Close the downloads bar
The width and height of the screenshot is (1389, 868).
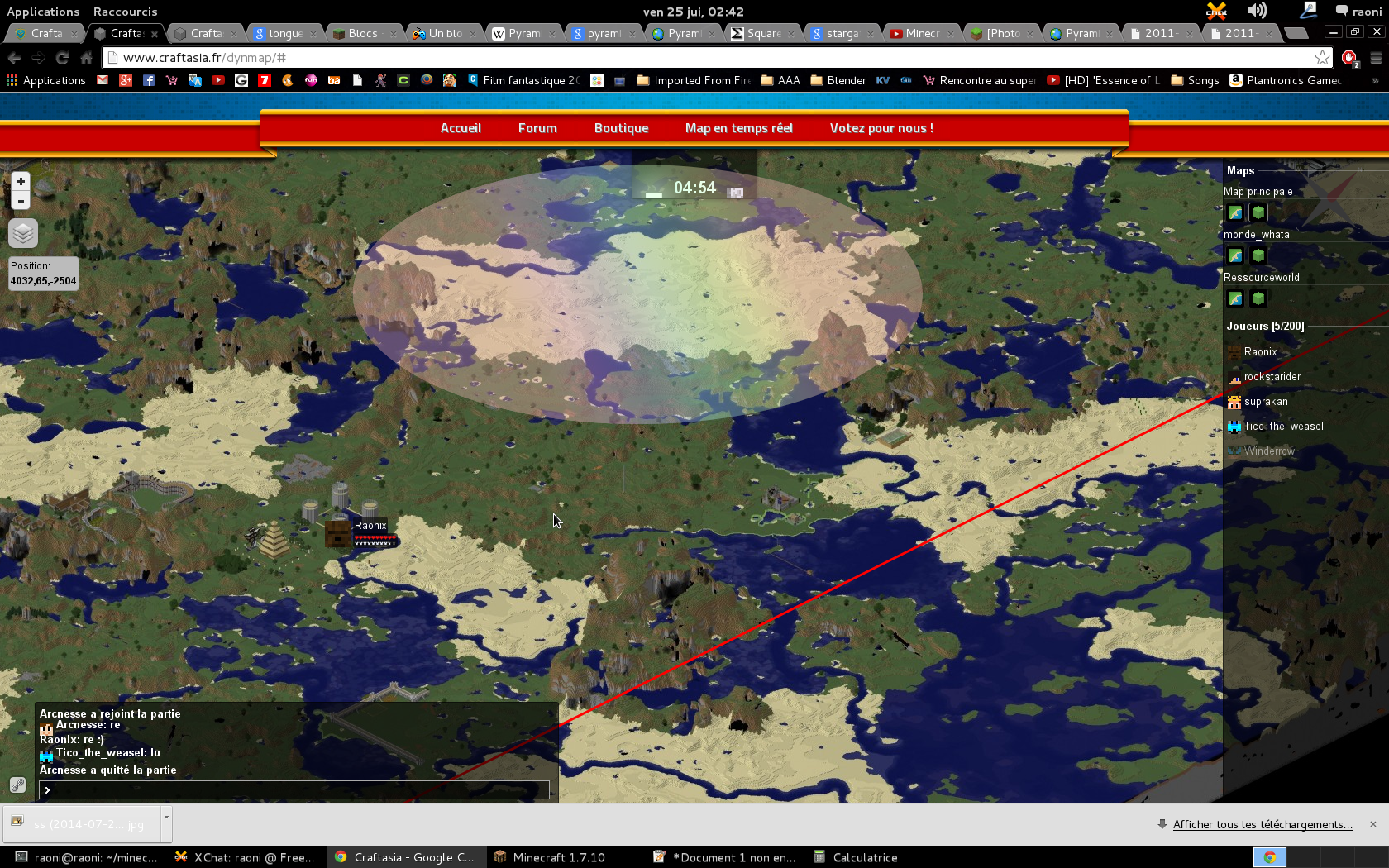1373,824
